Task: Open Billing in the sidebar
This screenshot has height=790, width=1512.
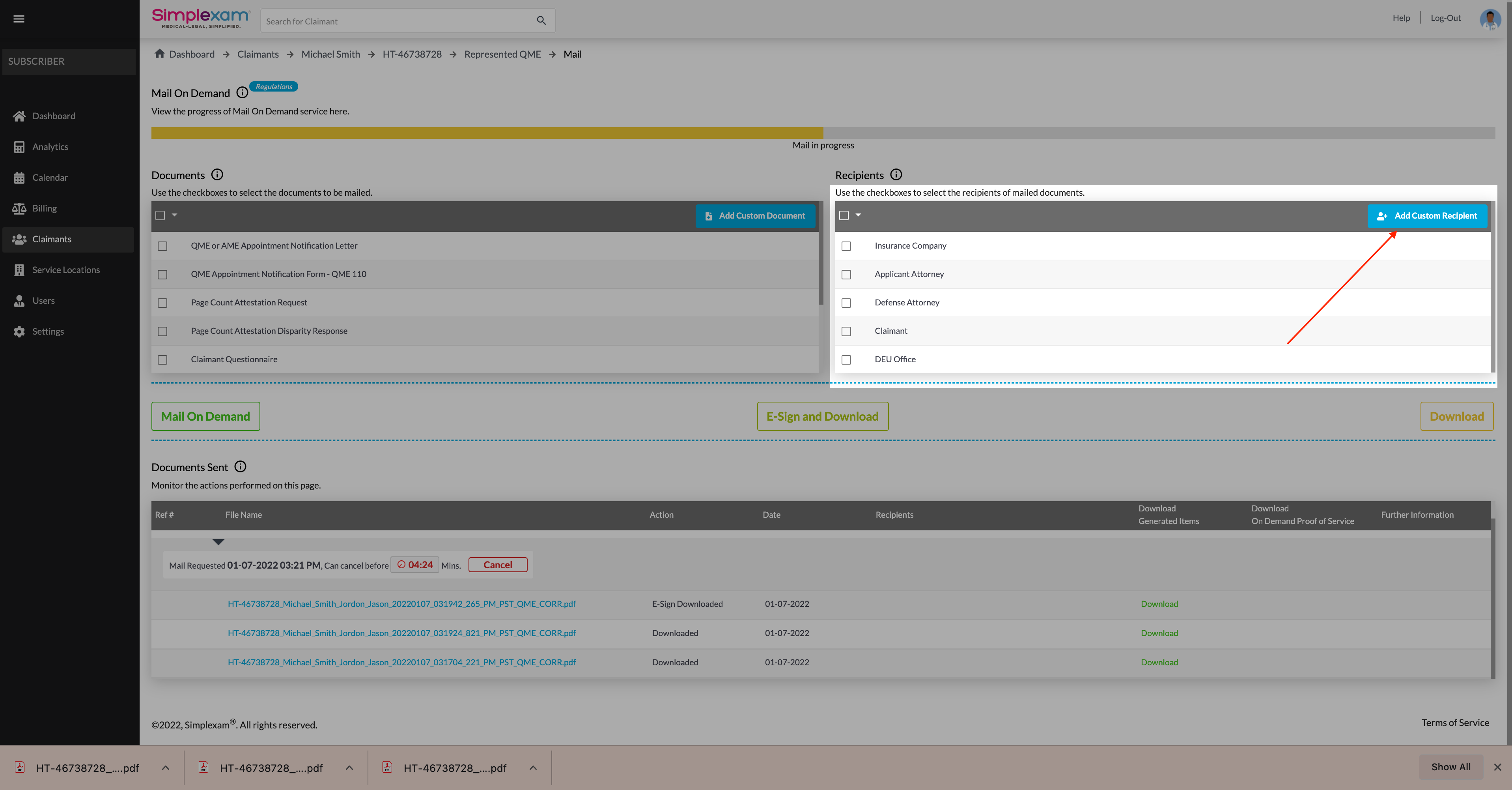Action: (x=44, y=208)
